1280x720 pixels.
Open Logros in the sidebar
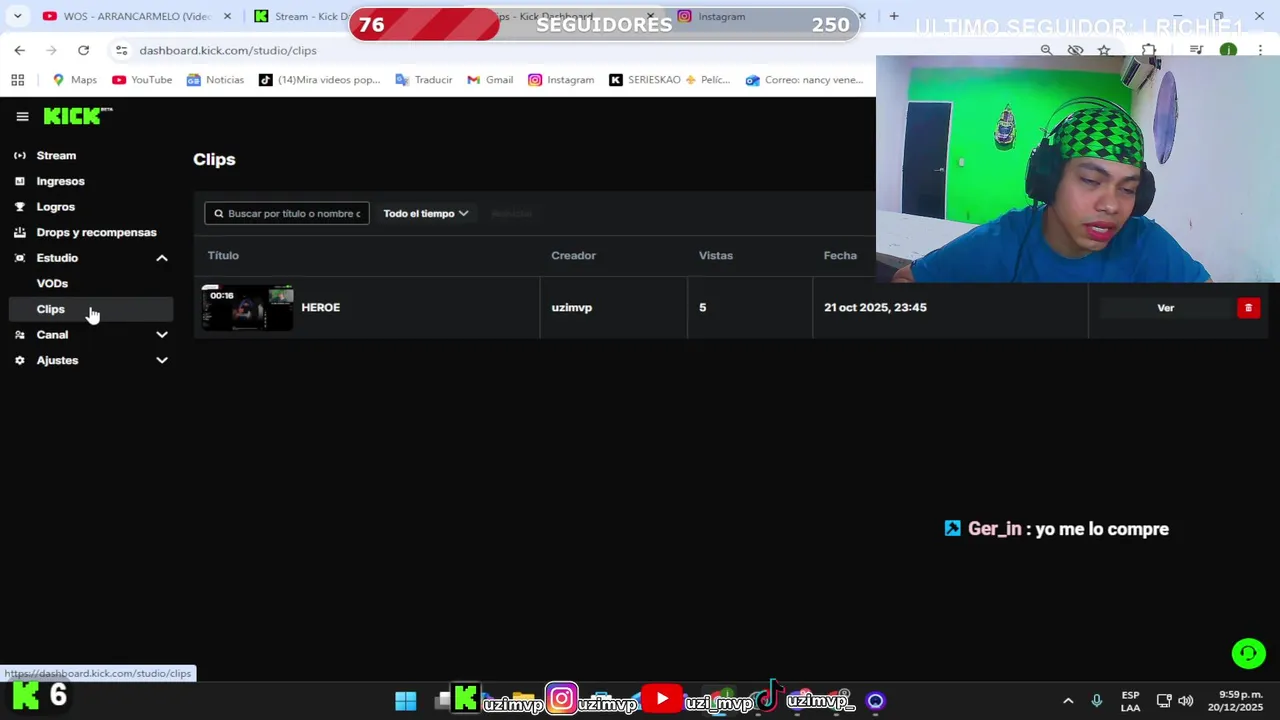click(55, 207)
